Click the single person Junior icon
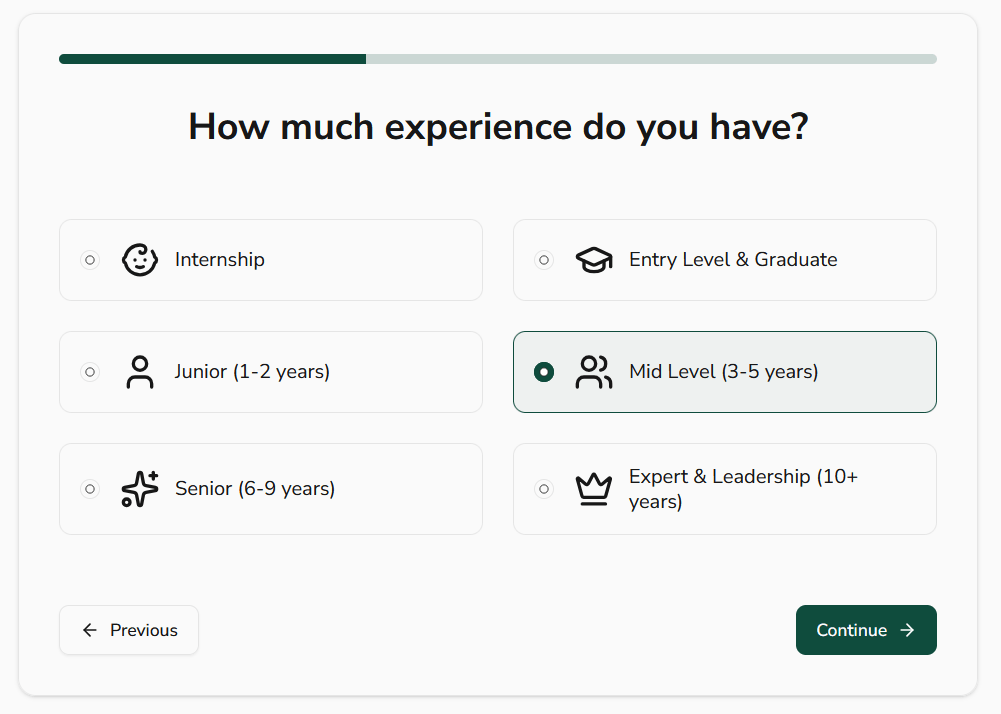Image resolution: width=1001 pixels, height=714 pixels. (x=140, y=372)
